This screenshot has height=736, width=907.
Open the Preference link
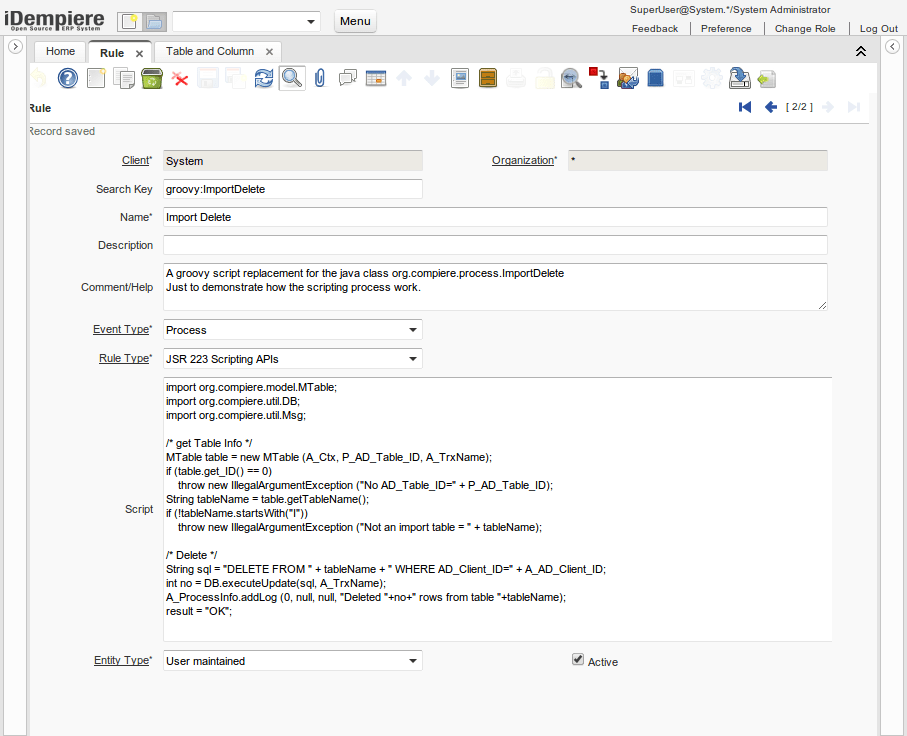click(x=726, y=28)
